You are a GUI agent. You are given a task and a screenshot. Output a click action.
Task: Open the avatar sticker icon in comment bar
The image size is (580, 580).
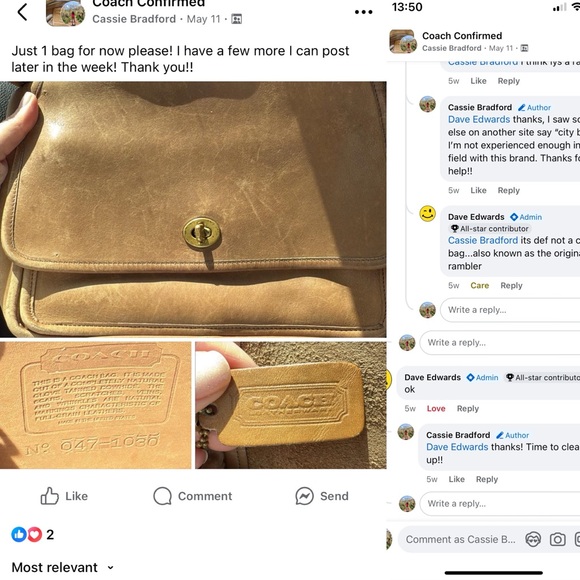click(x=533, y=539)
